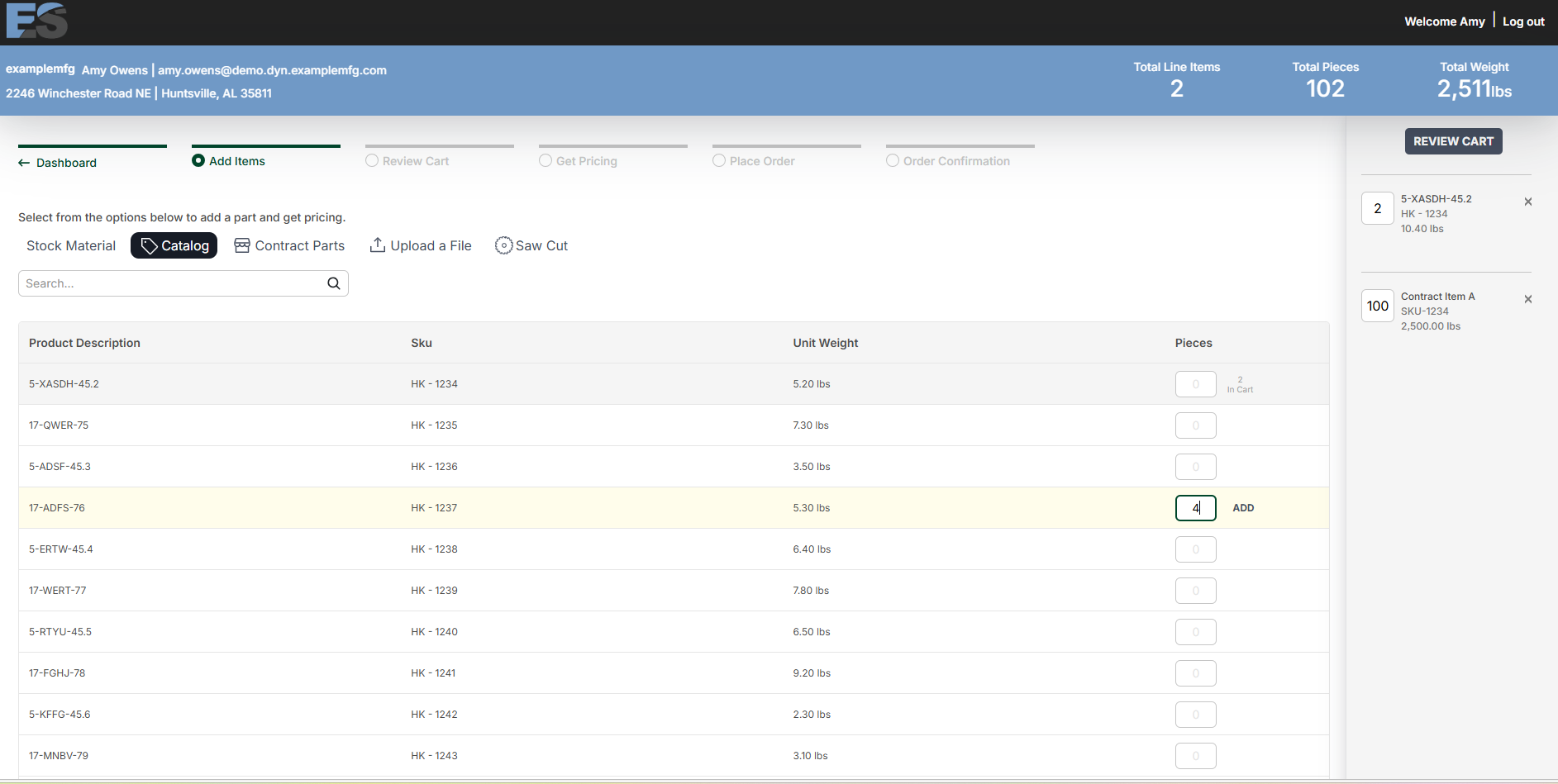Open Contract Parts option

pyautogui.click(x=289, y=245)
